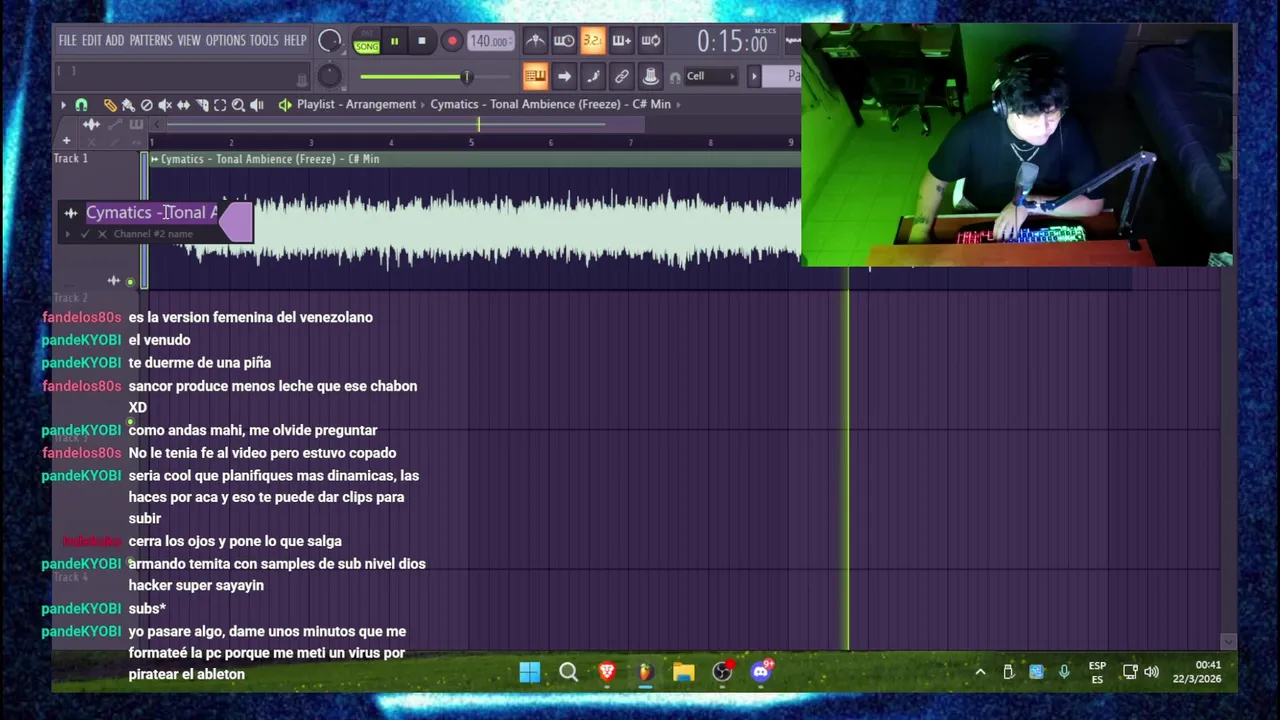
Task: Toggle note/clip grouping chain-link button
Action: 622,76
